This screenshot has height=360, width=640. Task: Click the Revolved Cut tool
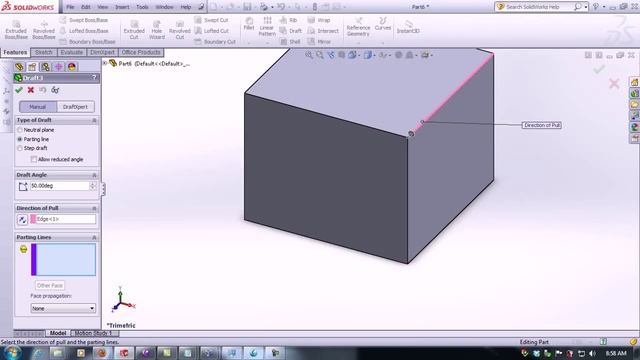pyautogui.click(x=180, y=30)
